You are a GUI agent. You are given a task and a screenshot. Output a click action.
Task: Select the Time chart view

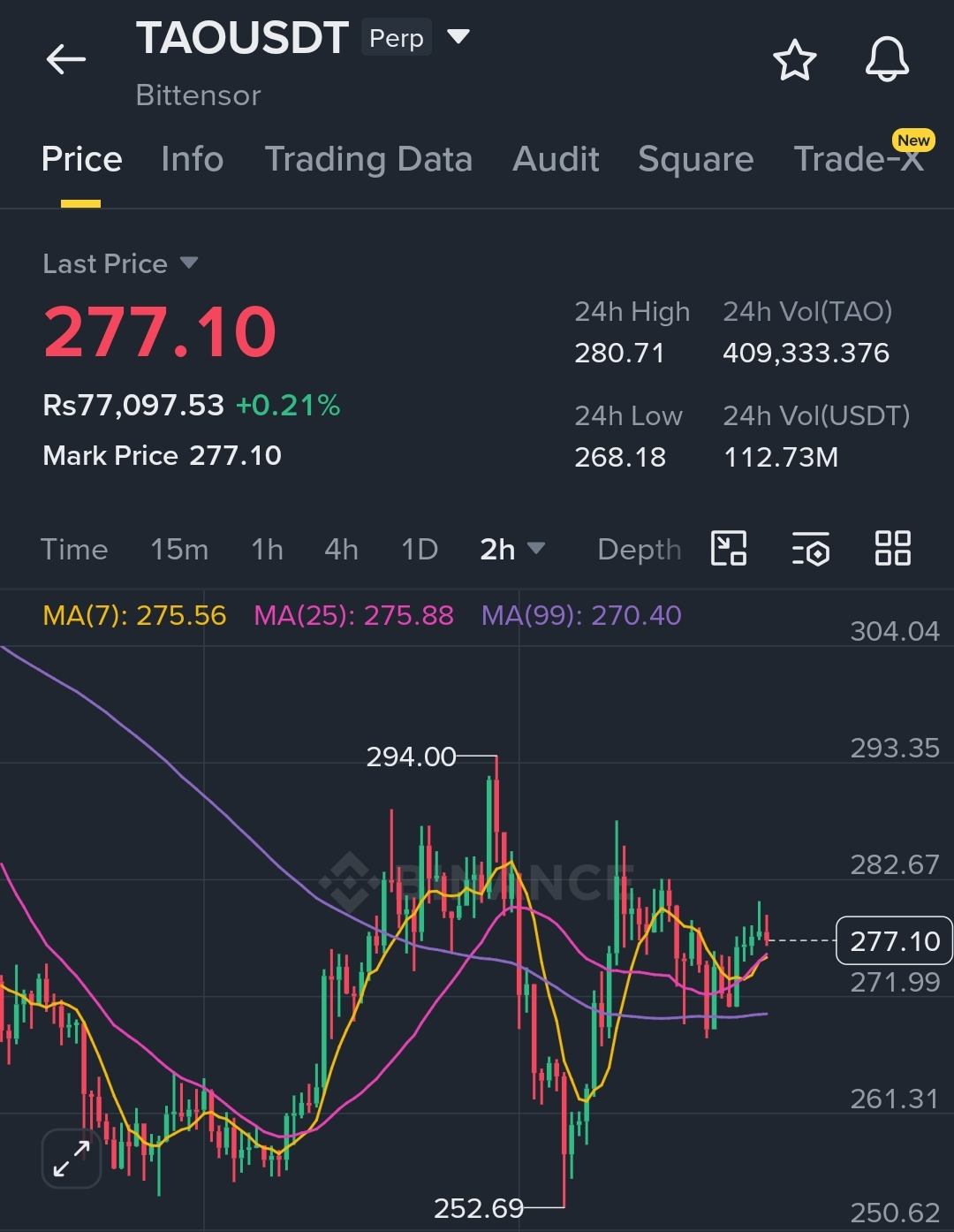click(x=74, y=549)
